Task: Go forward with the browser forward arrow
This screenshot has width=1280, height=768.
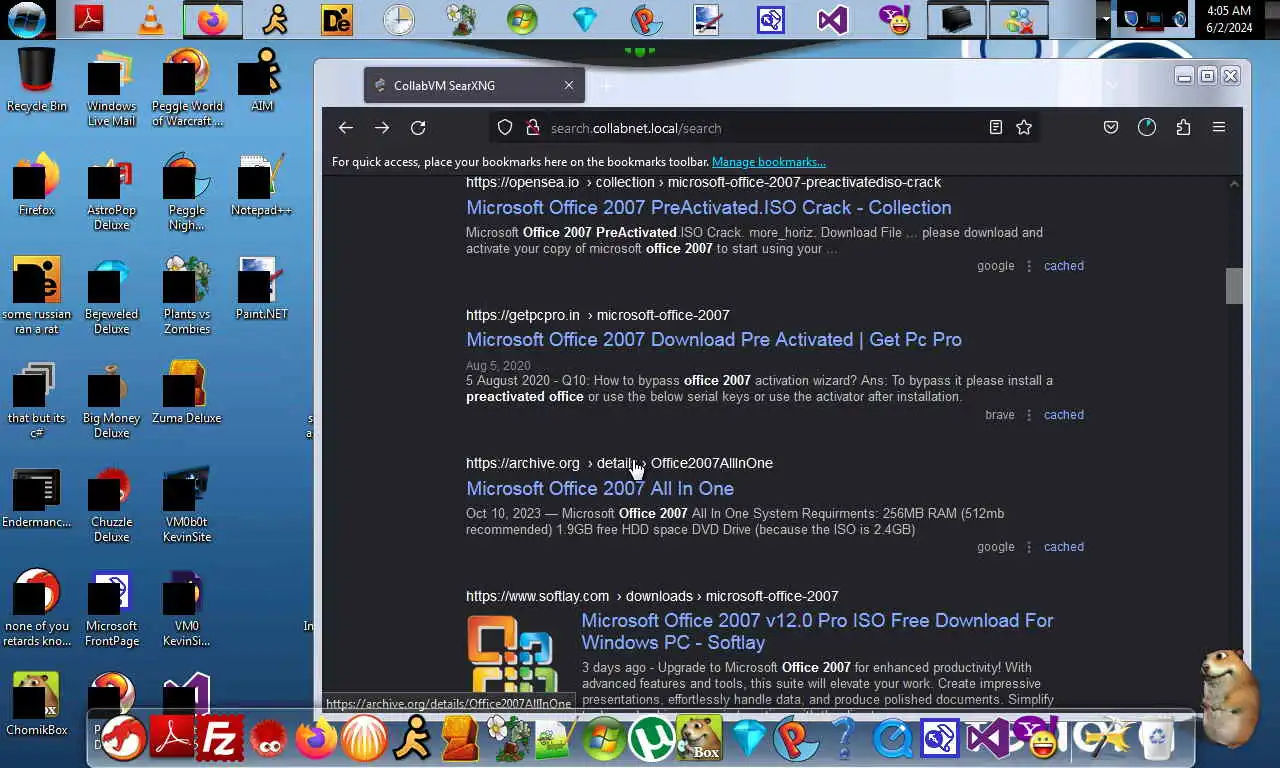Action: pyautogui.click(x=382, y=128)
